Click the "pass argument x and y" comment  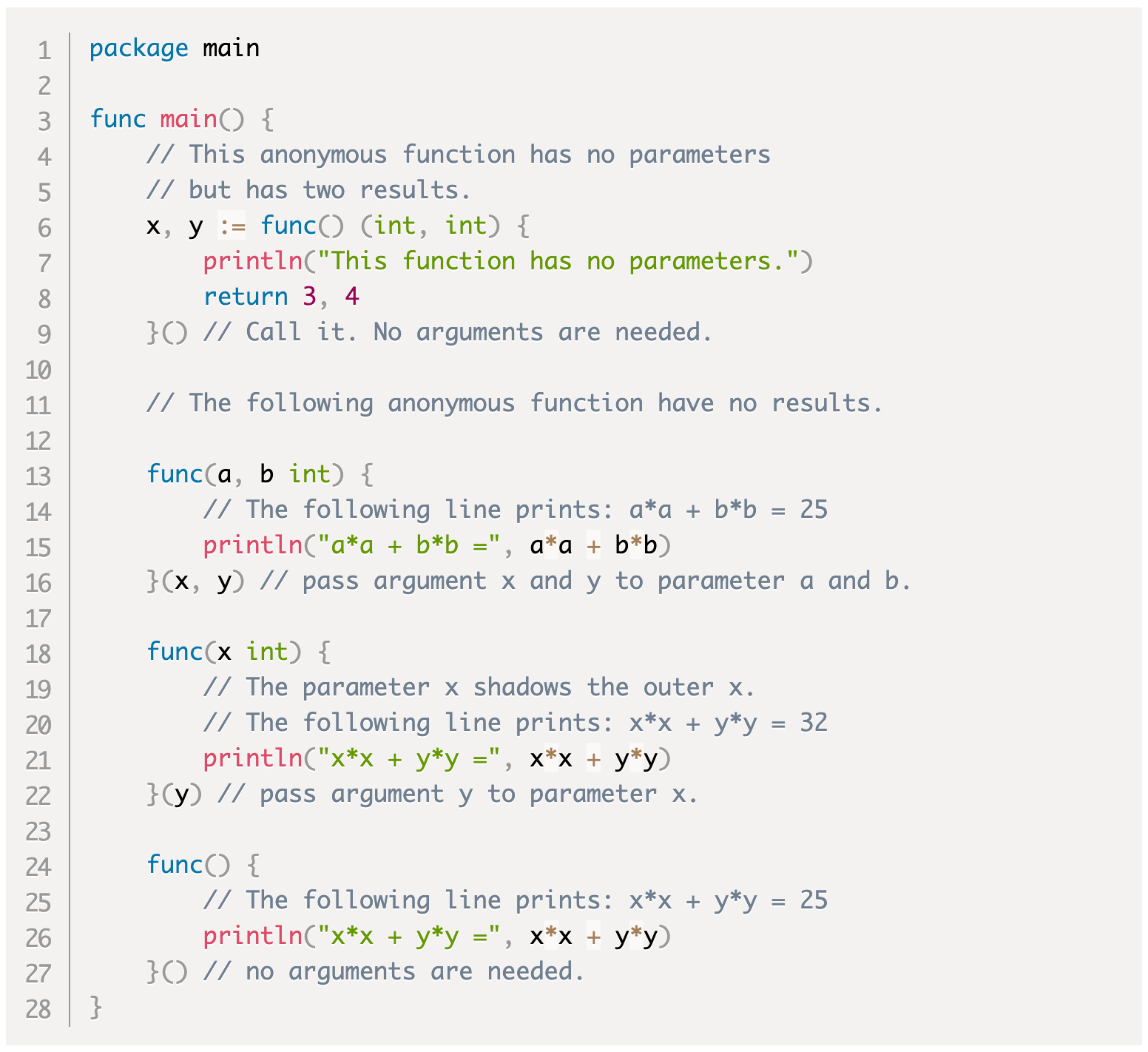click(x=584, y=581)
